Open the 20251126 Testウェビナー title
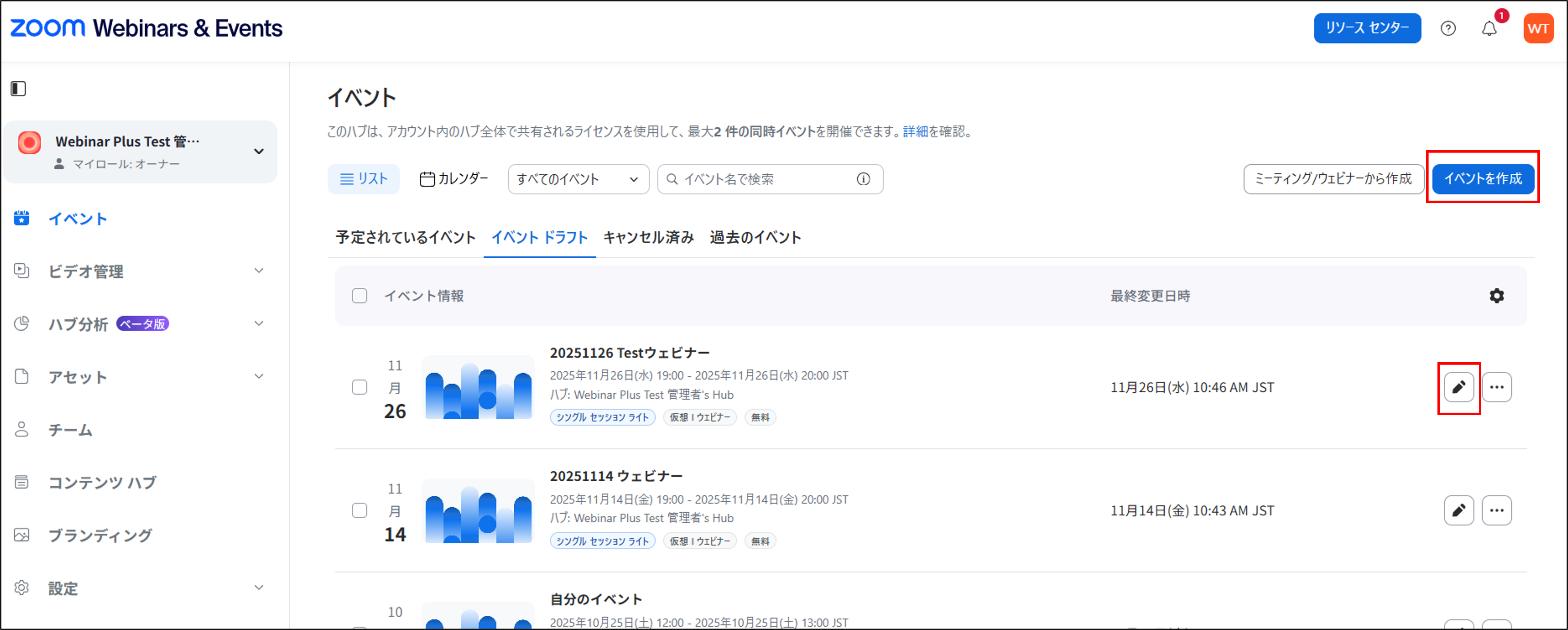 [x=629, y=353]
